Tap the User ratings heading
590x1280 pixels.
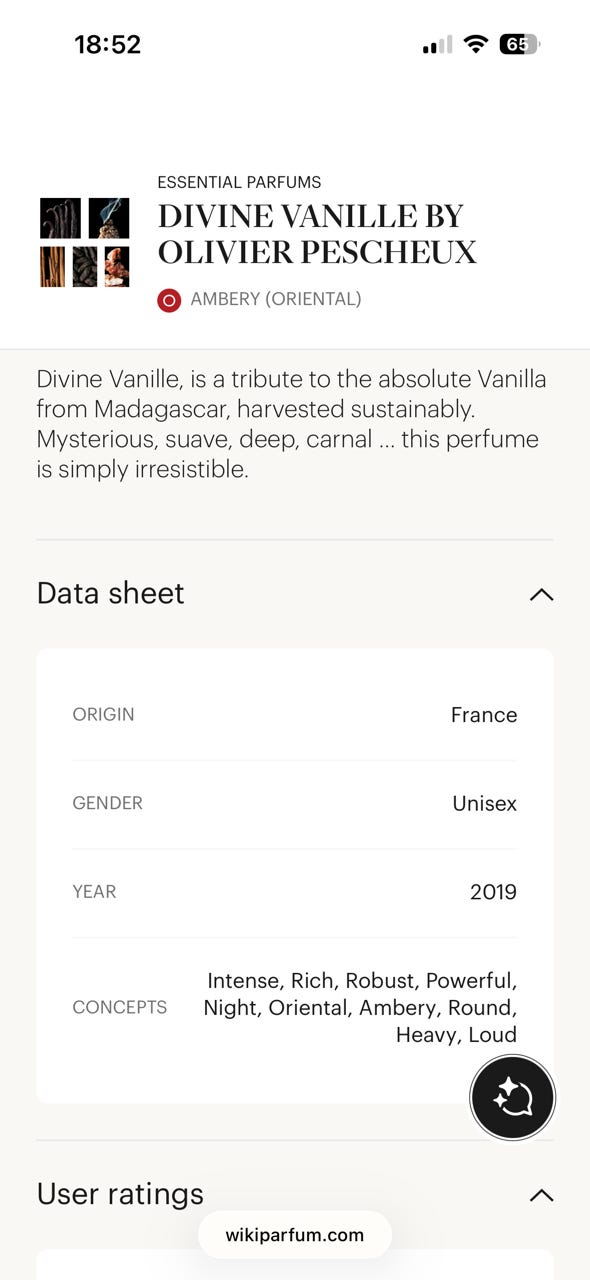tap(120, 1194)
